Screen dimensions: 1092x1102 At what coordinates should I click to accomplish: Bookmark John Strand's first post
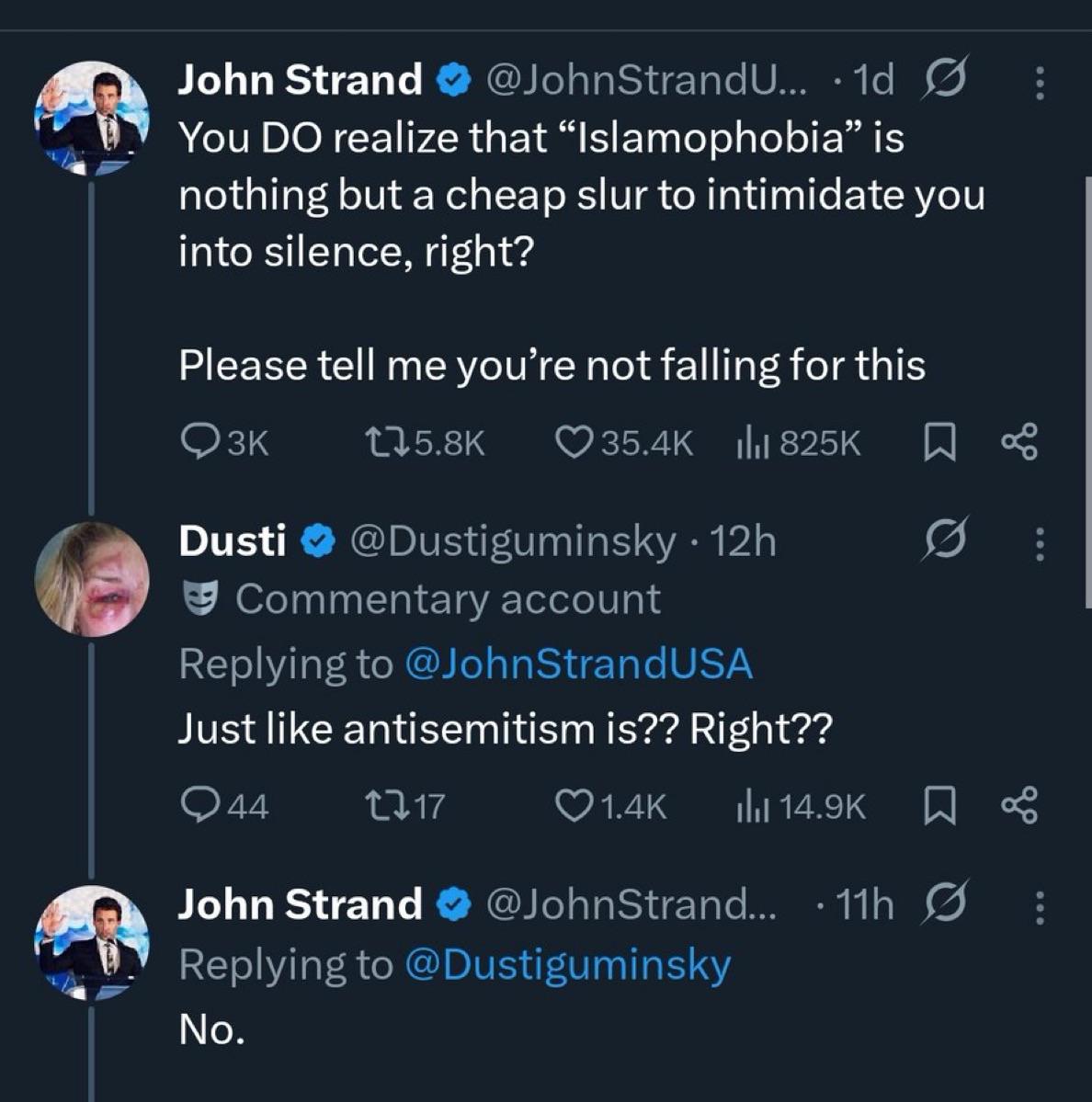(x=938, y=443)
